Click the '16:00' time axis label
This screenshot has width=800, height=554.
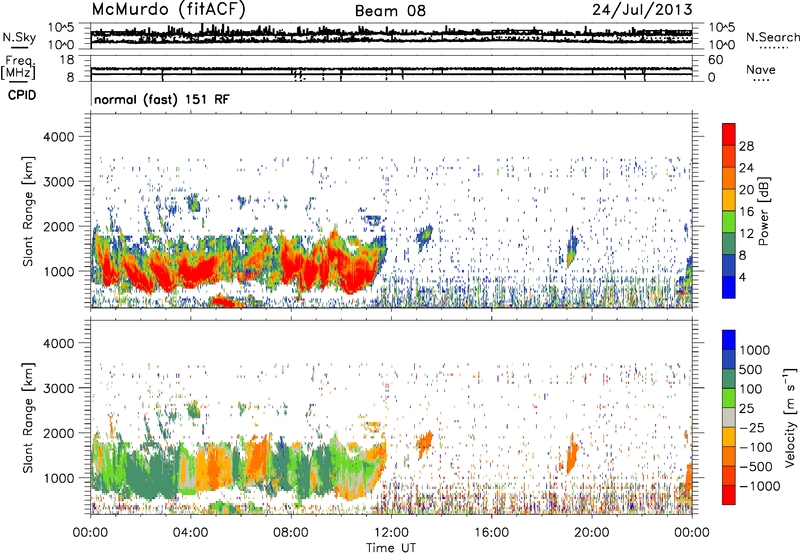click(x=491, y=533)
